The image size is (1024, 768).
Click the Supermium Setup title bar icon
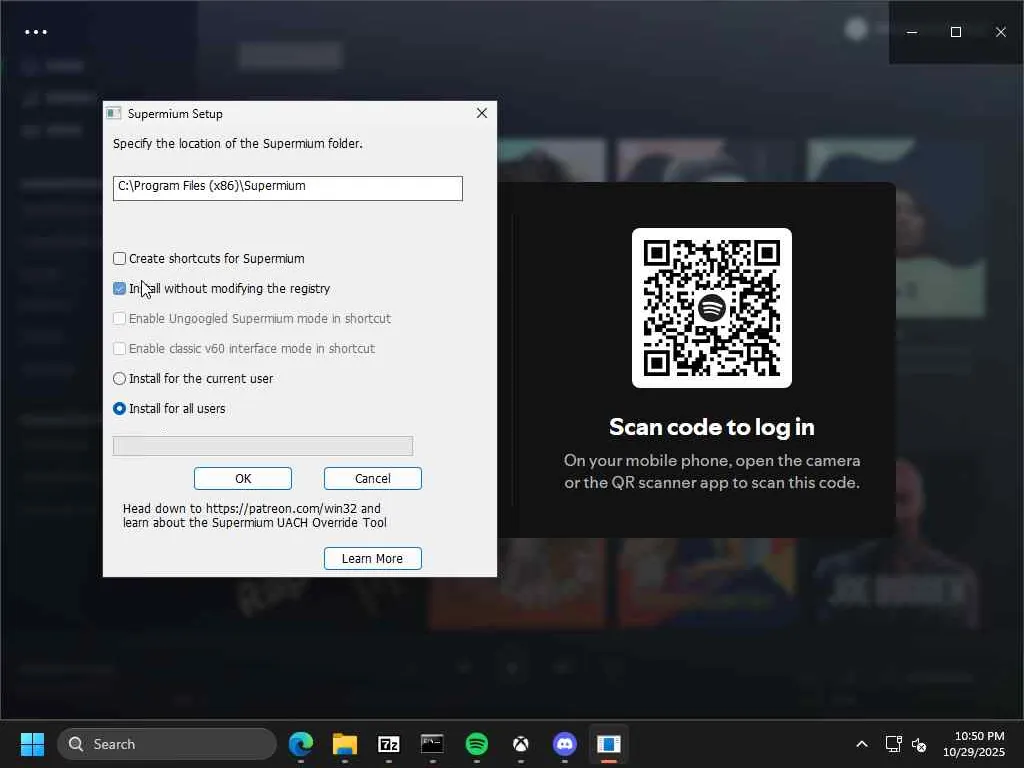[x=114, y=114]
